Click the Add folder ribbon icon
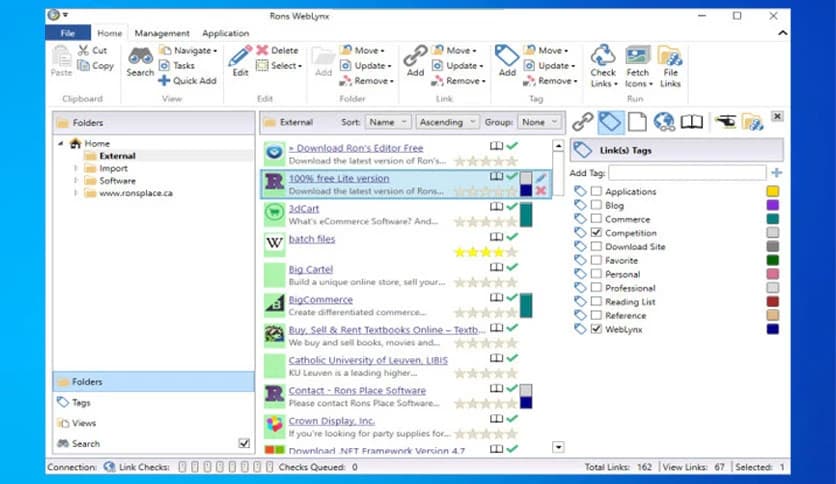Screen dimensions: 836x484 click(x=323, y=57)
